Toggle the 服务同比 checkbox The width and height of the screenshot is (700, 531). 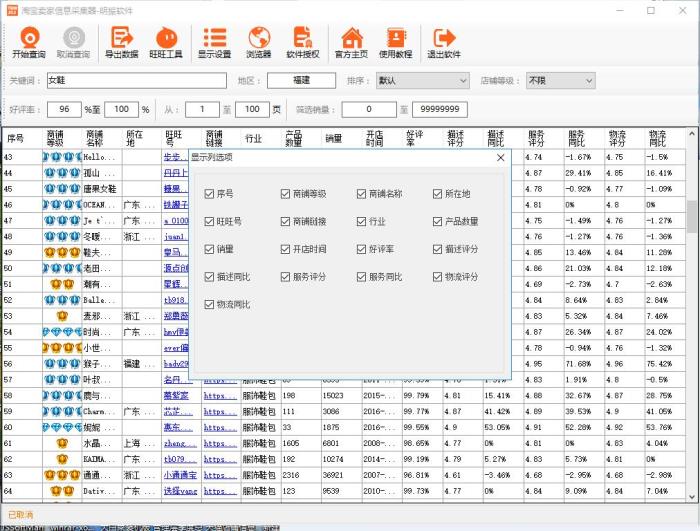362,277
